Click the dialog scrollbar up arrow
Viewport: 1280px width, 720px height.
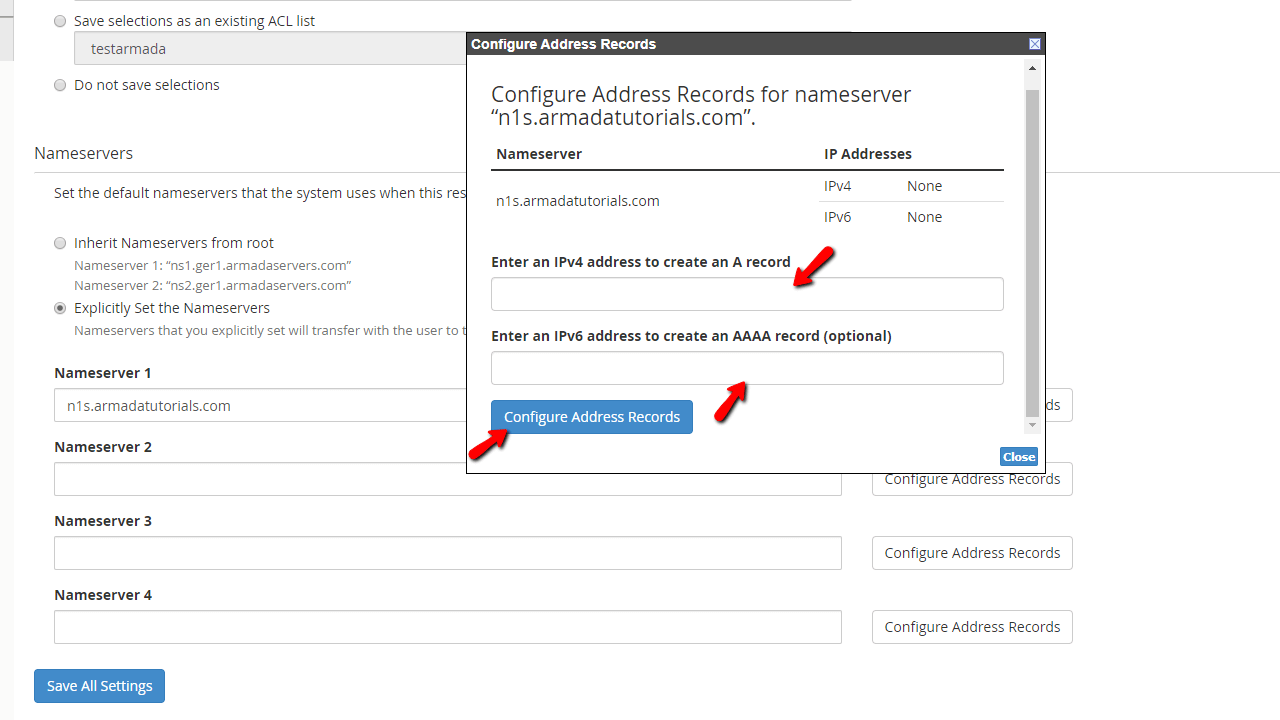[1033, 68]
